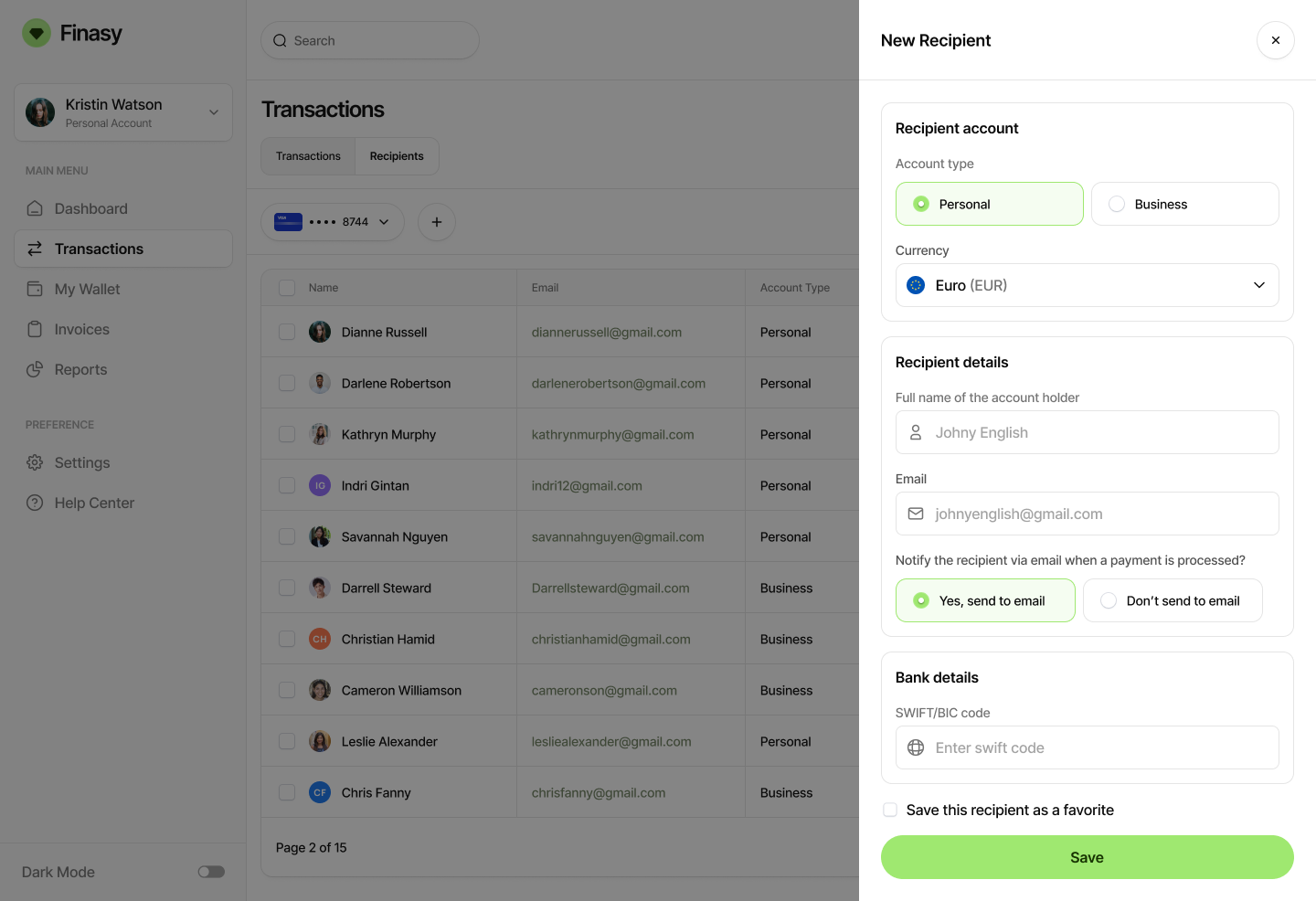The image size is (1316, 901).
Task: Check the Kathryn Murphy row checkbox
Action: coord(287,434)
